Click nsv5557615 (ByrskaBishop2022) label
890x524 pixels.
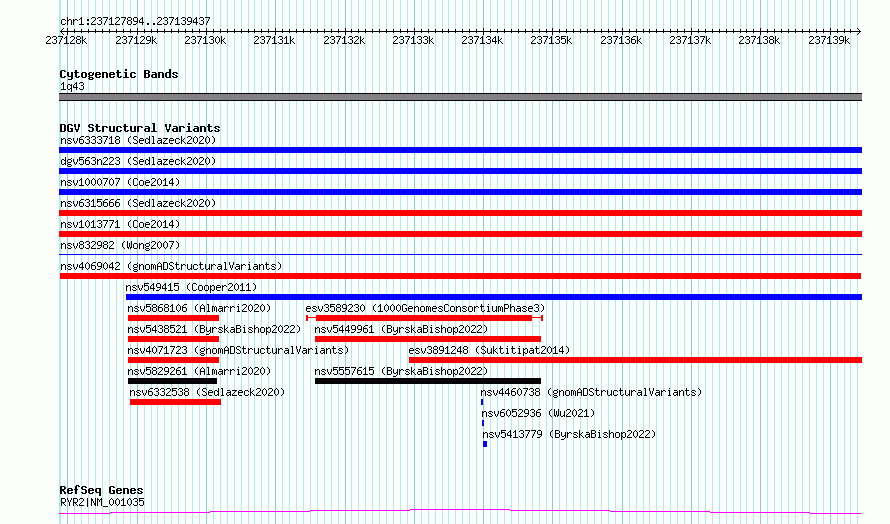(401, 371)
